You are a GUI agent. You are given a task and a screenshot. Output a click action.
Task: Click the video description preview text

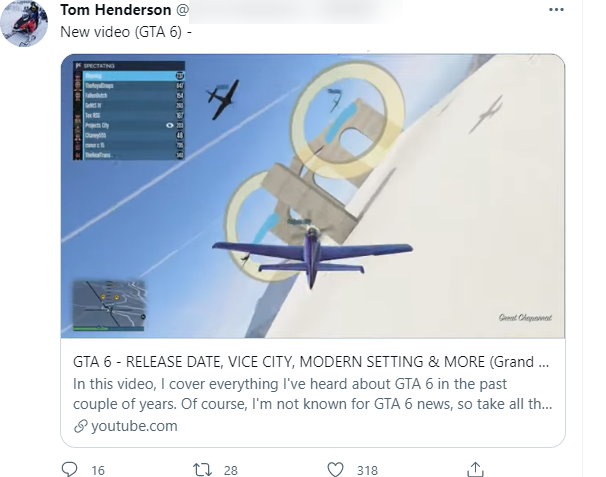point(312,394)
